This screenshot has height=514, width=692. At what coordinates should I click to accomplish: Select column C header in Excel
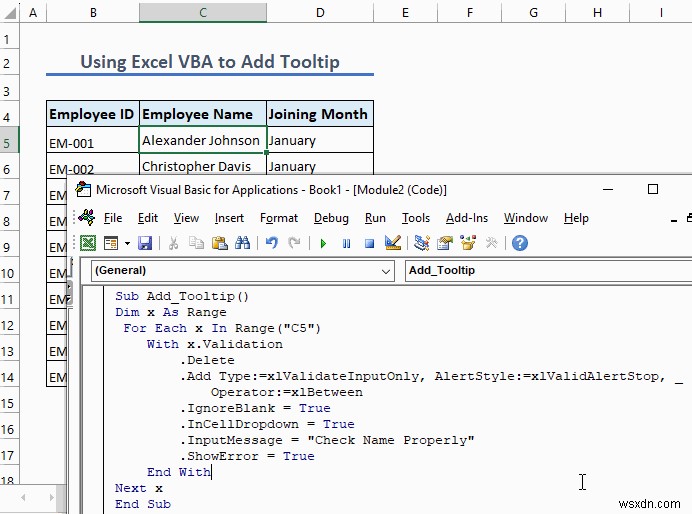(203, 12)
